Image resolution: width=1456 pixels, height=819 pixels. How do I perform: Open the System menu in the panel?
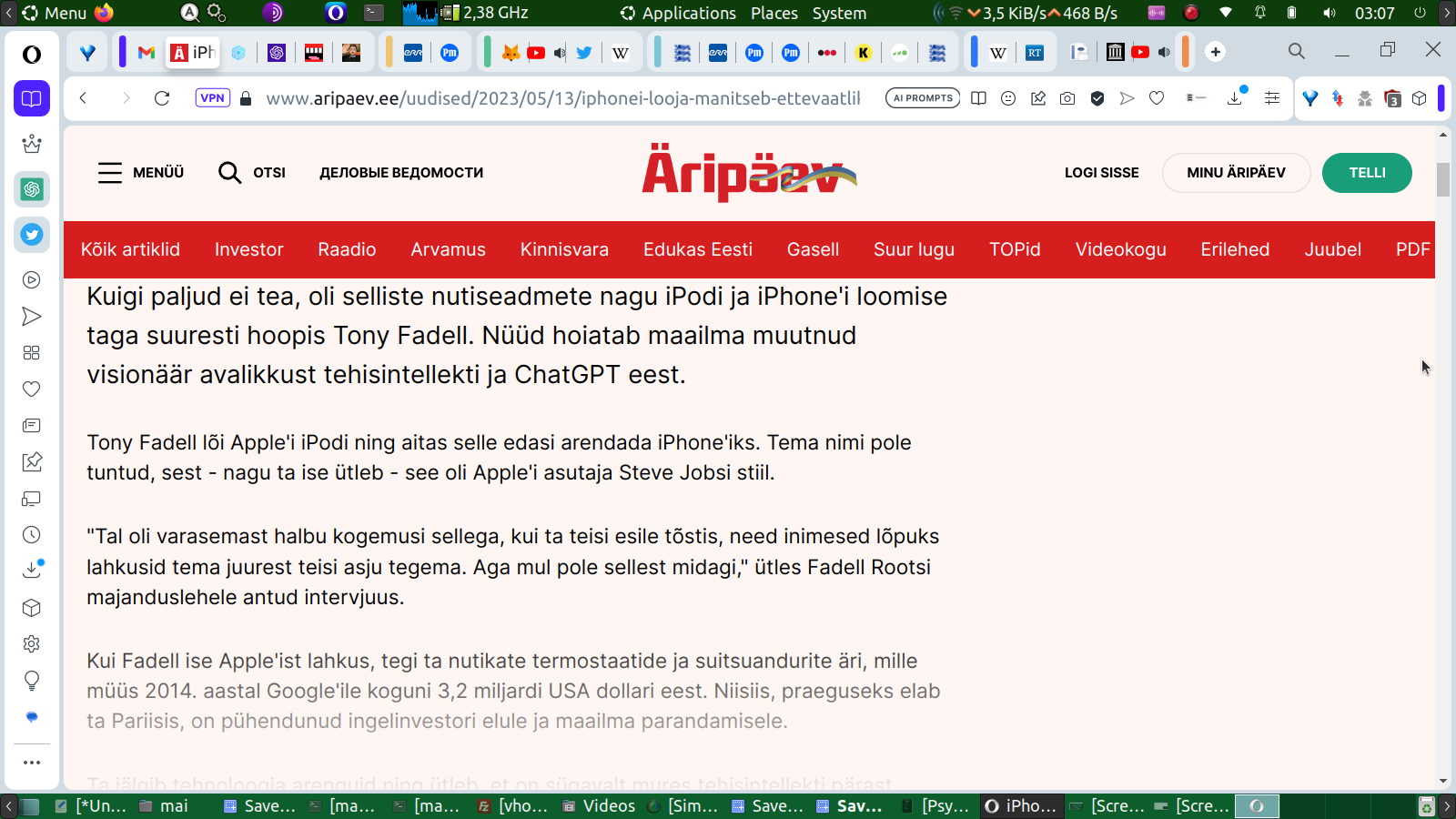(x=839, y=13)
